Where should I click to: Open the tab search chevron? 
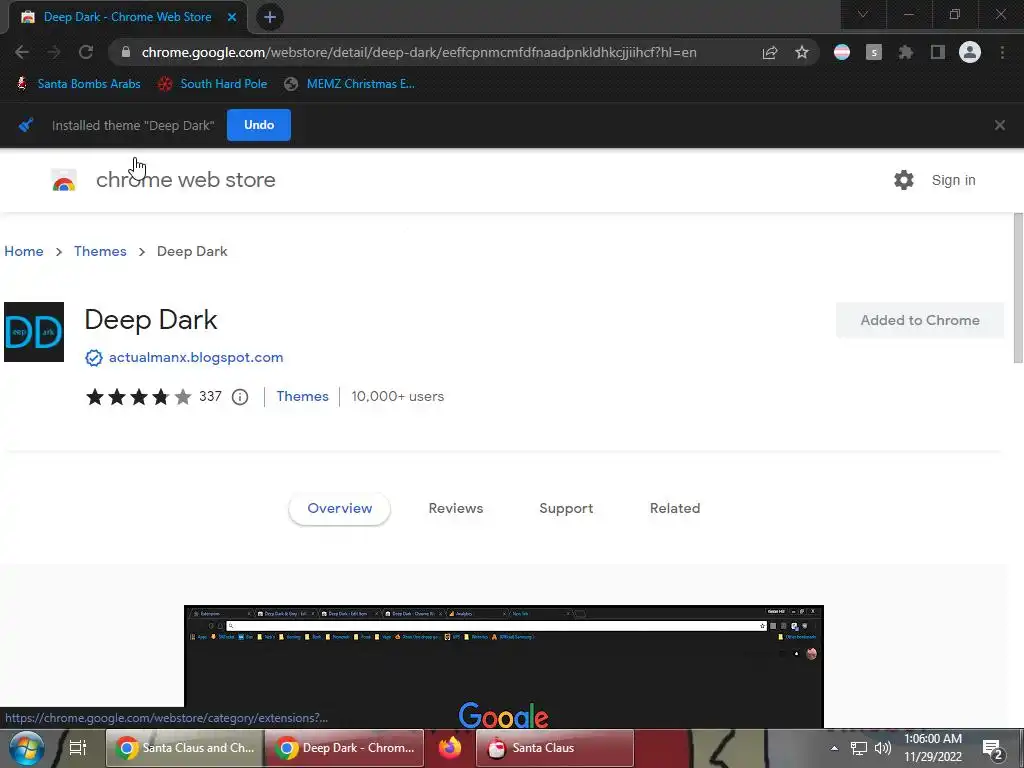coord(863,14)
